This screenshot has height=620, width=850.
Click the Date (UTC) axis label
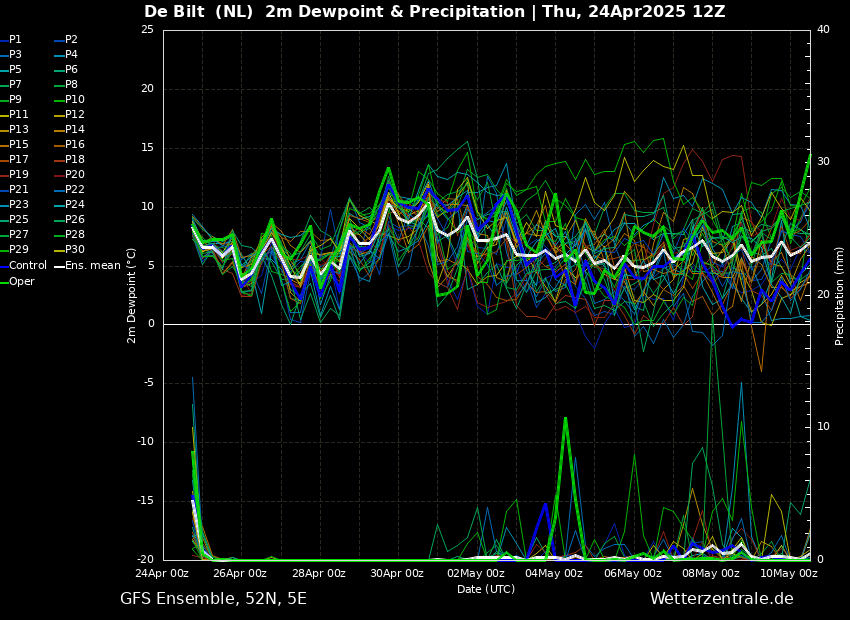point(486,590)
